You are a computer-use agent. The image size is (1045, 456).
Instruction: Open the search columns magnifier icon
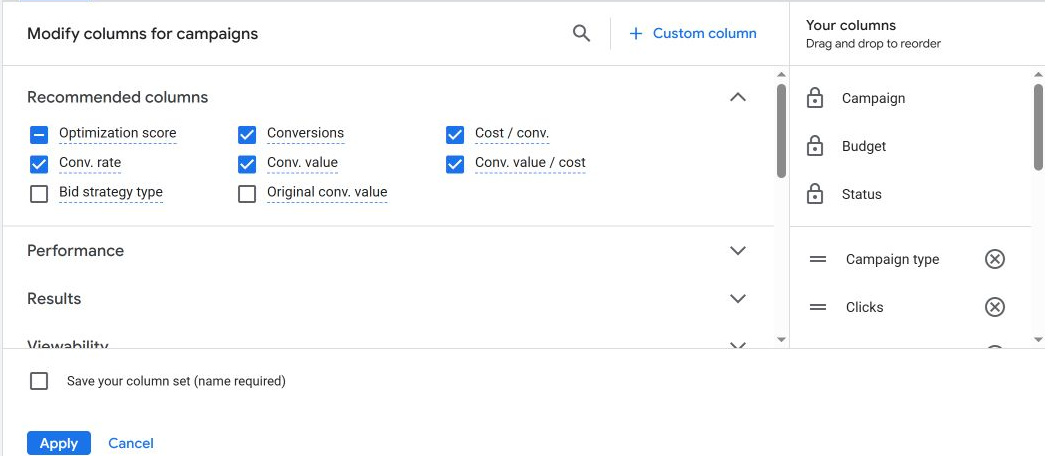click(581, 33)
